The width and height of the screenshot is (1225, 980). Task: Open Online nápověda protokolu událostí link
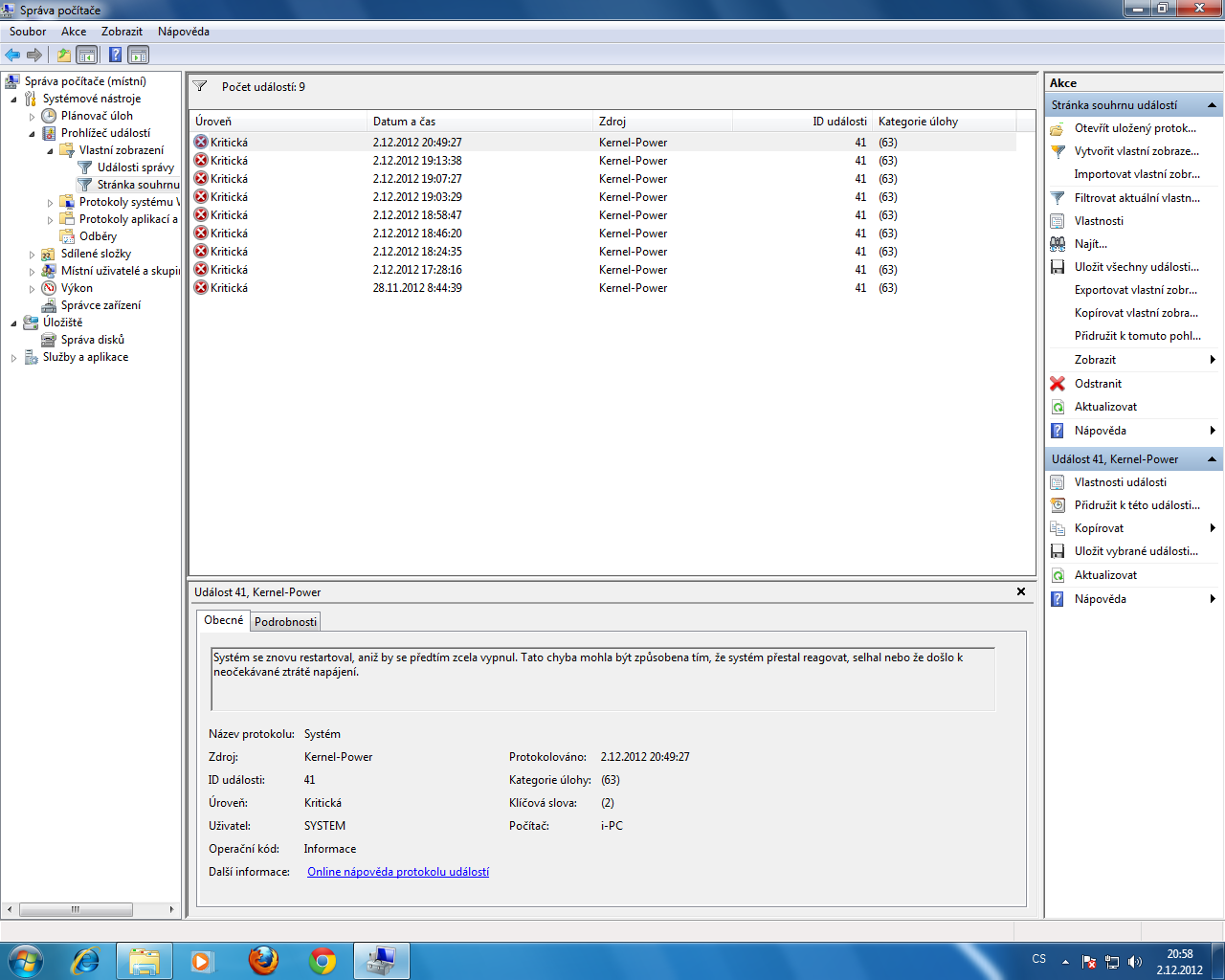[x=397, y=872]
